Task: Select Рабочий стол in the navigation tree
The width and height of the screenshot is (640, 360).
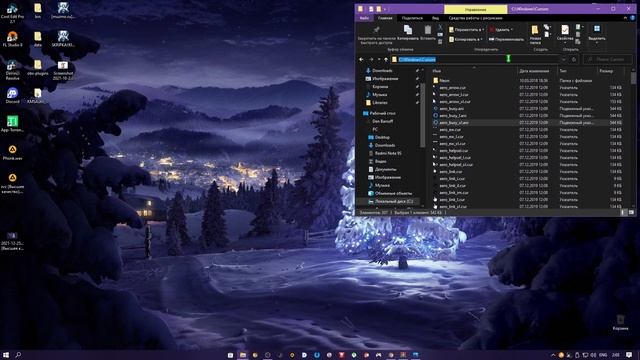Action: [382, 113]
